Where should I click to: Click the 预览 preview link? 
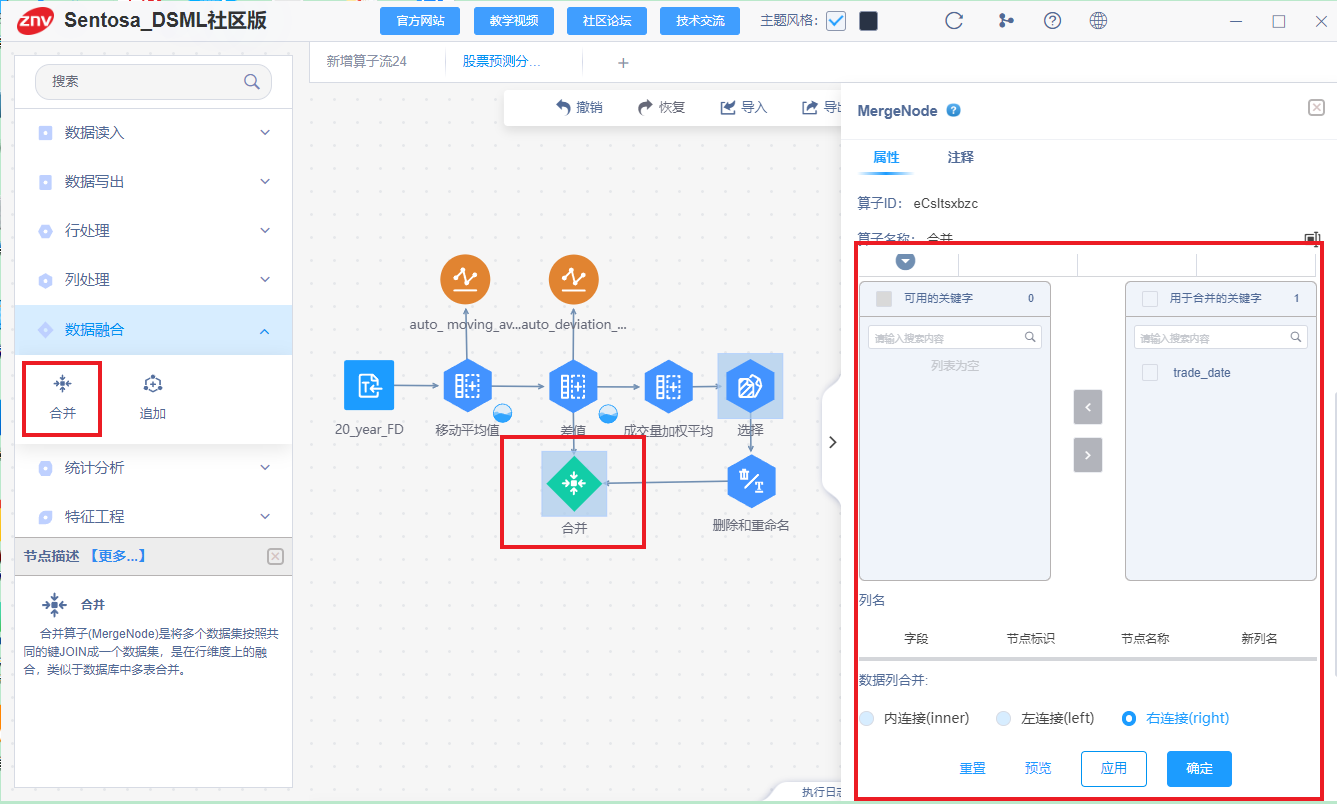click(x=1038, y=768)
